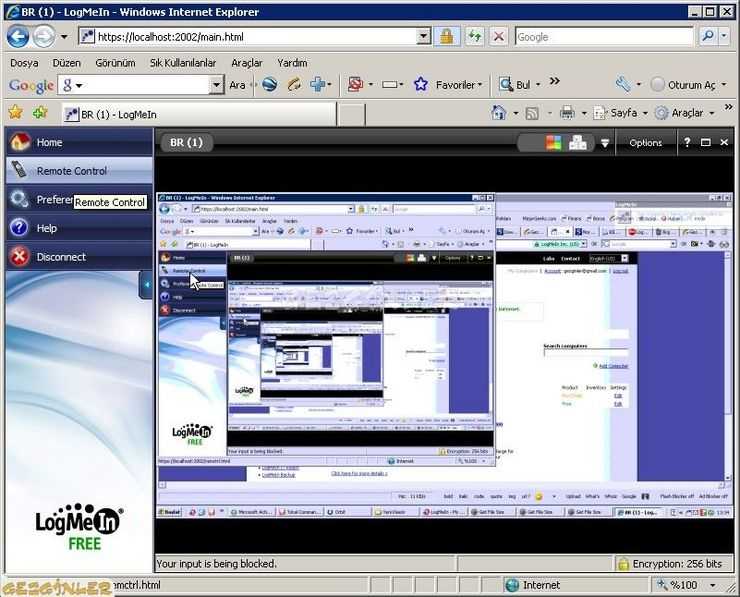Click the RSS feeds icon
The height and width of the screenshot is (597, 740).
tap(532, 113)
